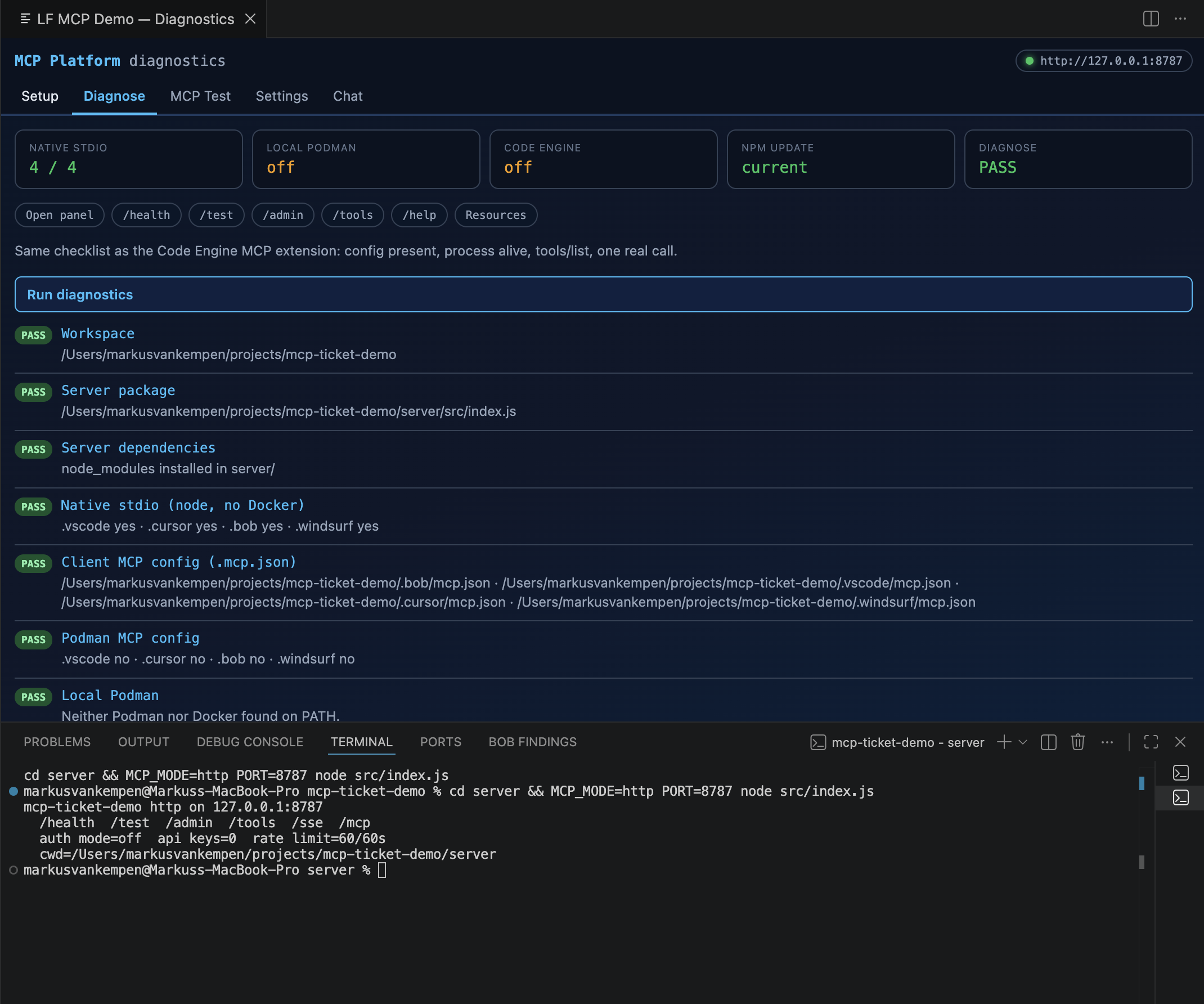The image size is (1204, 1004).
Task: Click the CODE ENGINE off card
Action: [x=603, y=159]
